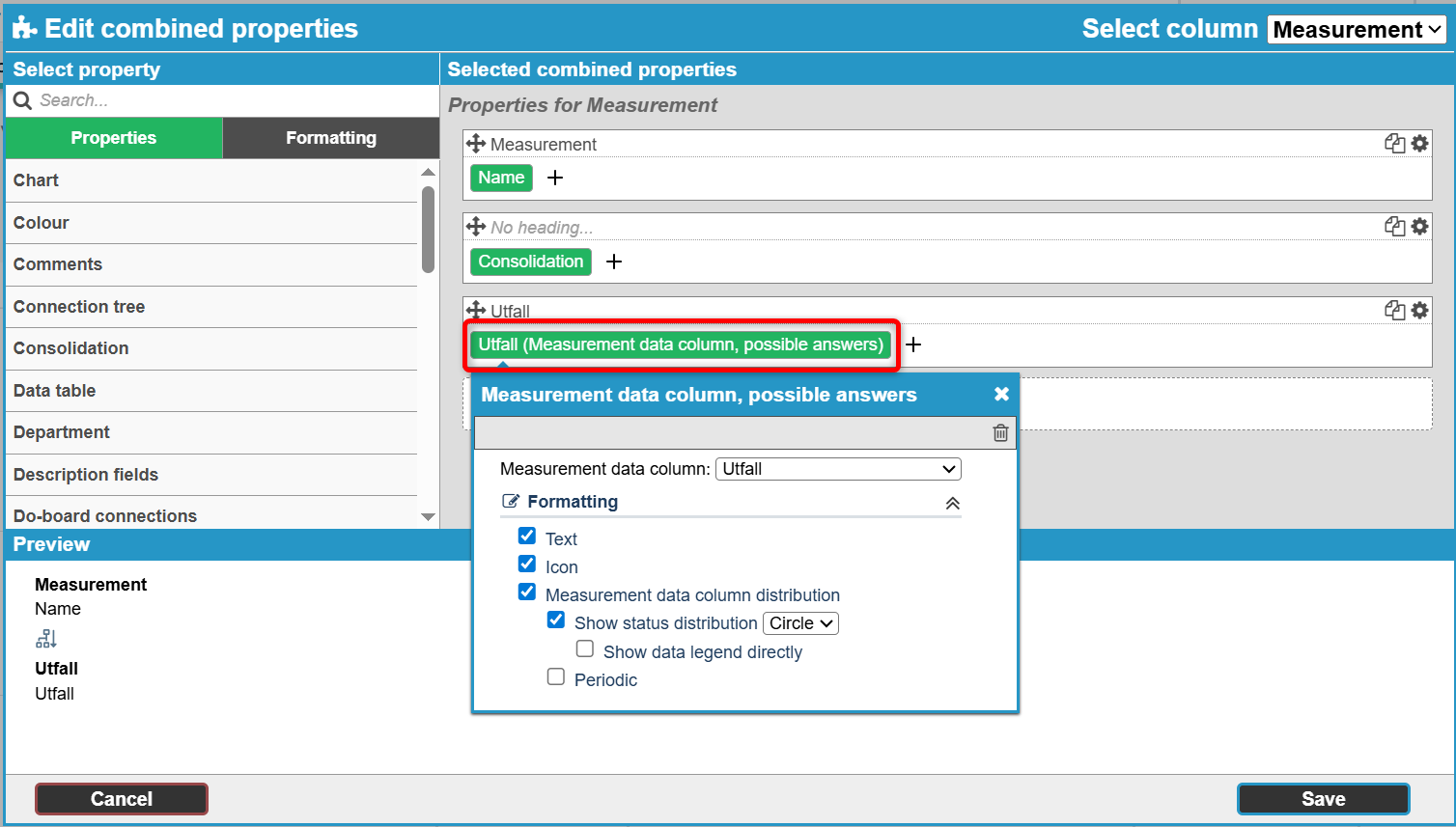Click copy icon in No heading section
Image resolution: width=1456 pixels, height=827 pixels.
tap(1394, 226)
